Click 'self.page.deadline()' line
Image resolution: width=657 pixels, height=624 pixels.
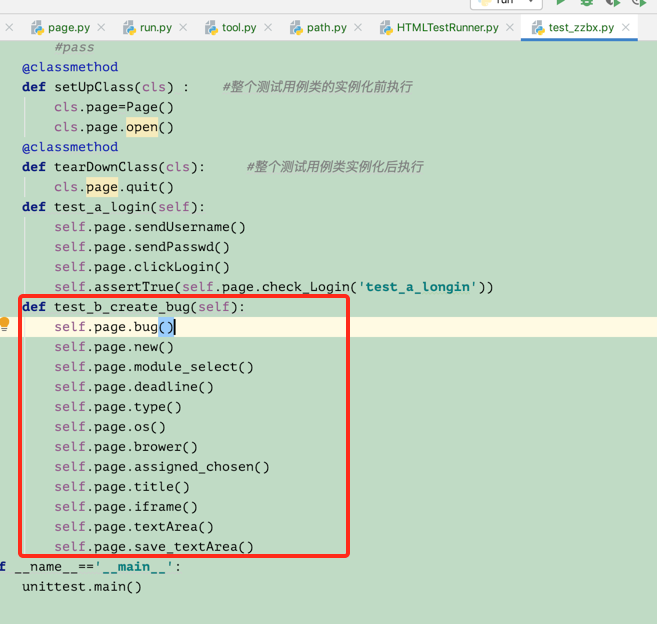[134, 387]
